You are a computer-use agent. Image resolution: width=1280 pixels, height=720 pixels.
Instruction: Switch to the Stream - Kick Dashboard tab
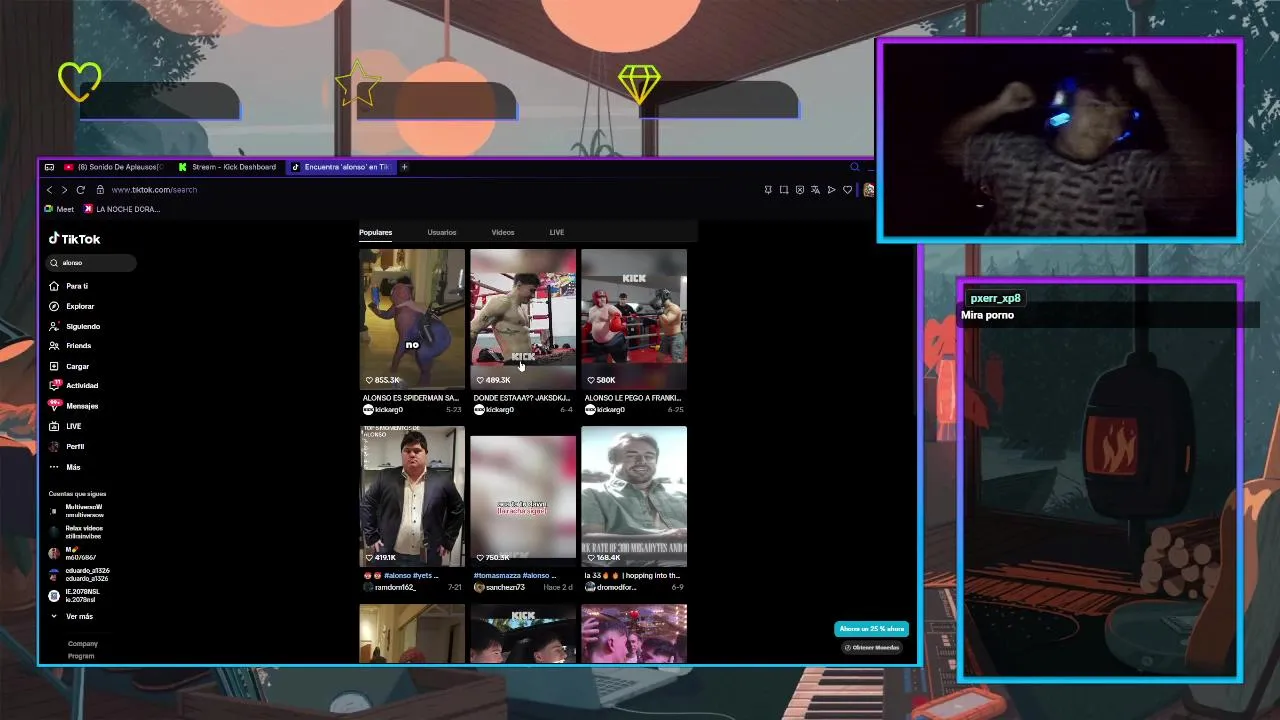(x=228, y=167)
